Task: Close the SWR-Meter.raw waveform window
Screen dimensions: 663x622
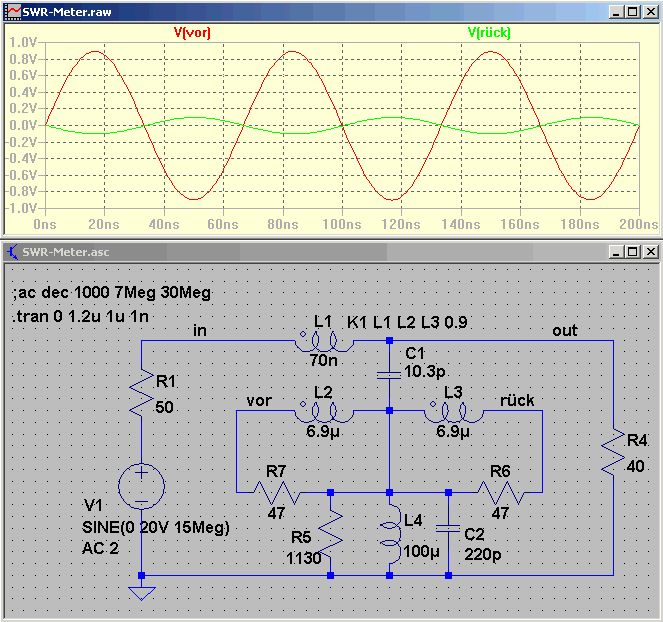Action: tap(650, 12)
